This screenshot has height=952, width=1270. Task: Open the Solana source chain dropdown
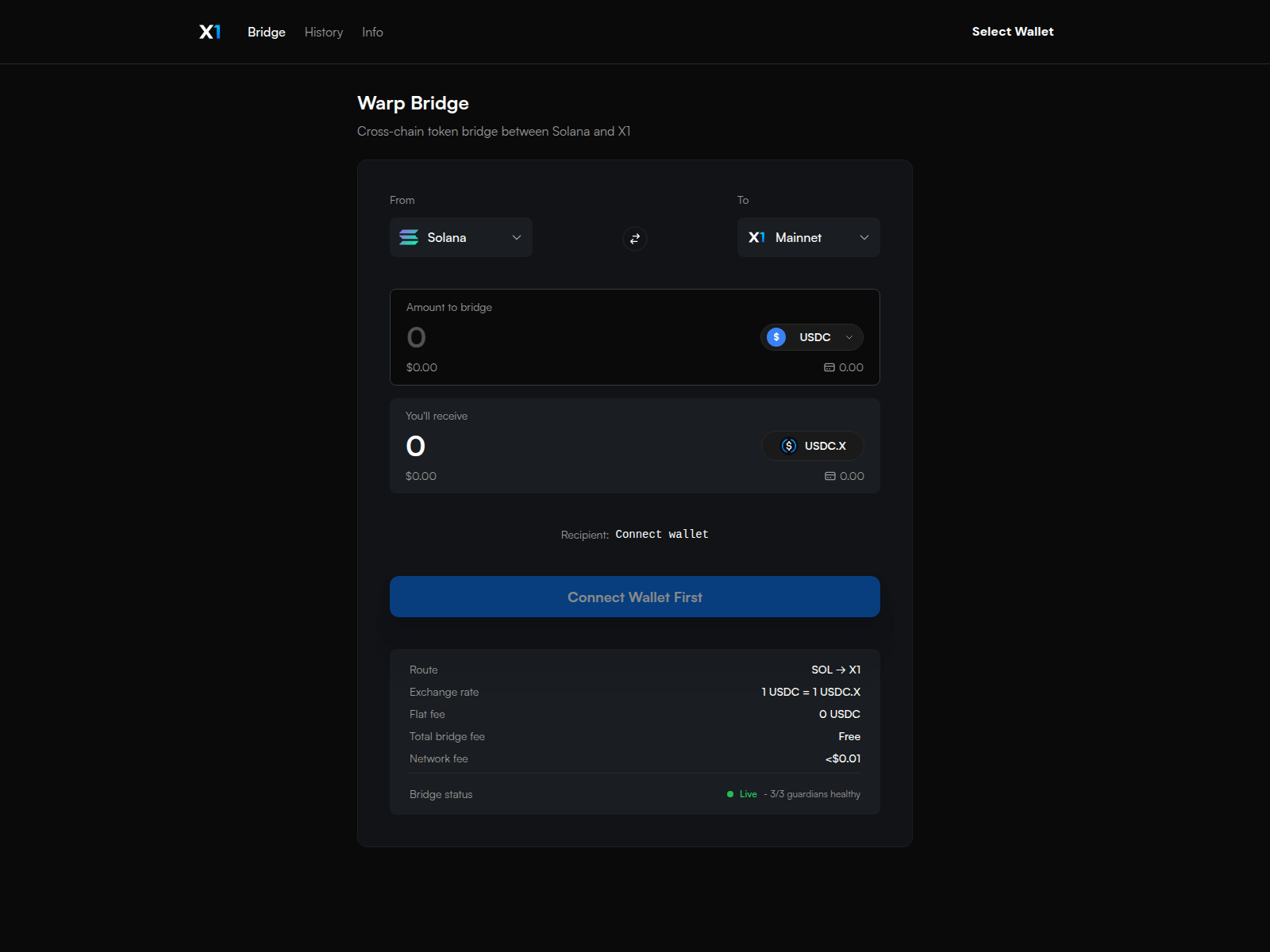click(461, 237)
